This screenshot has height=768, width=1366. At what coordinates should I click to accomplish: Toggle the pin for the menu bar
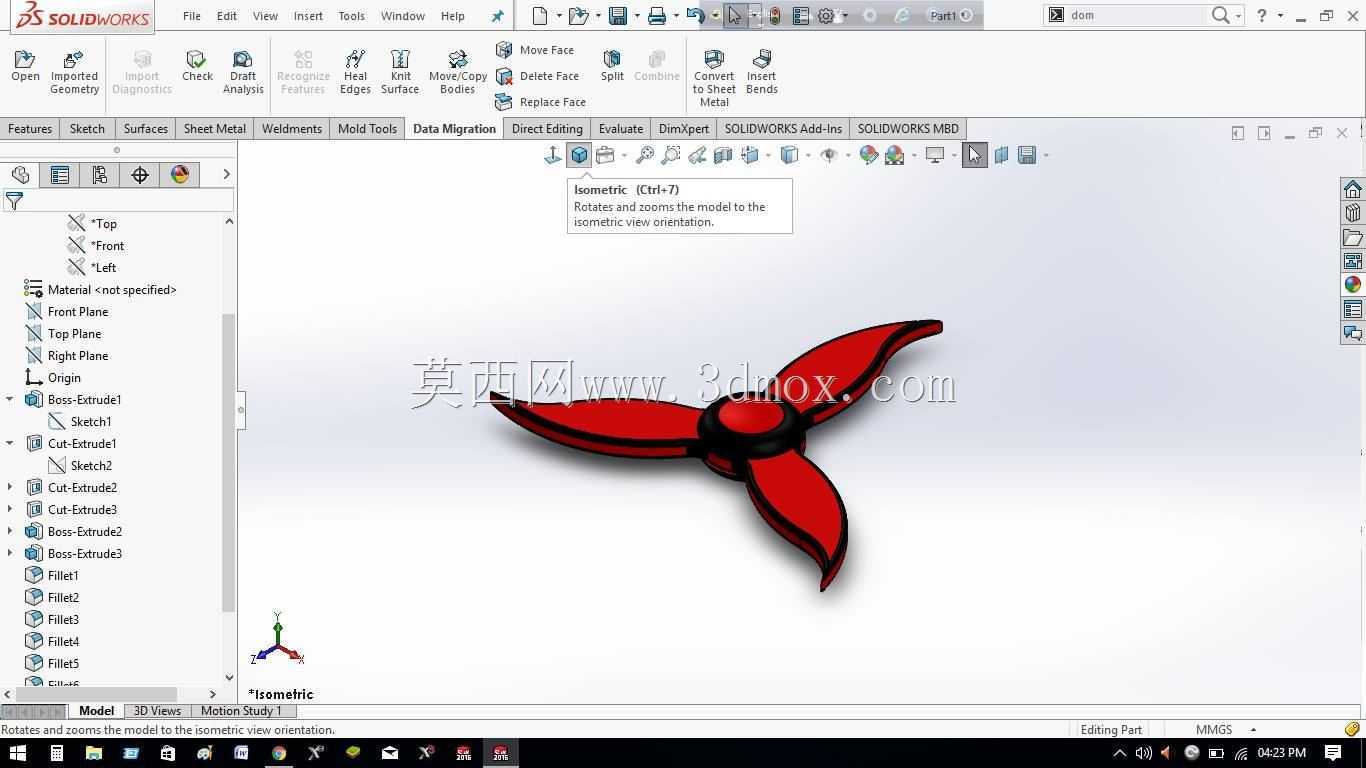click(x=498, y=16)
